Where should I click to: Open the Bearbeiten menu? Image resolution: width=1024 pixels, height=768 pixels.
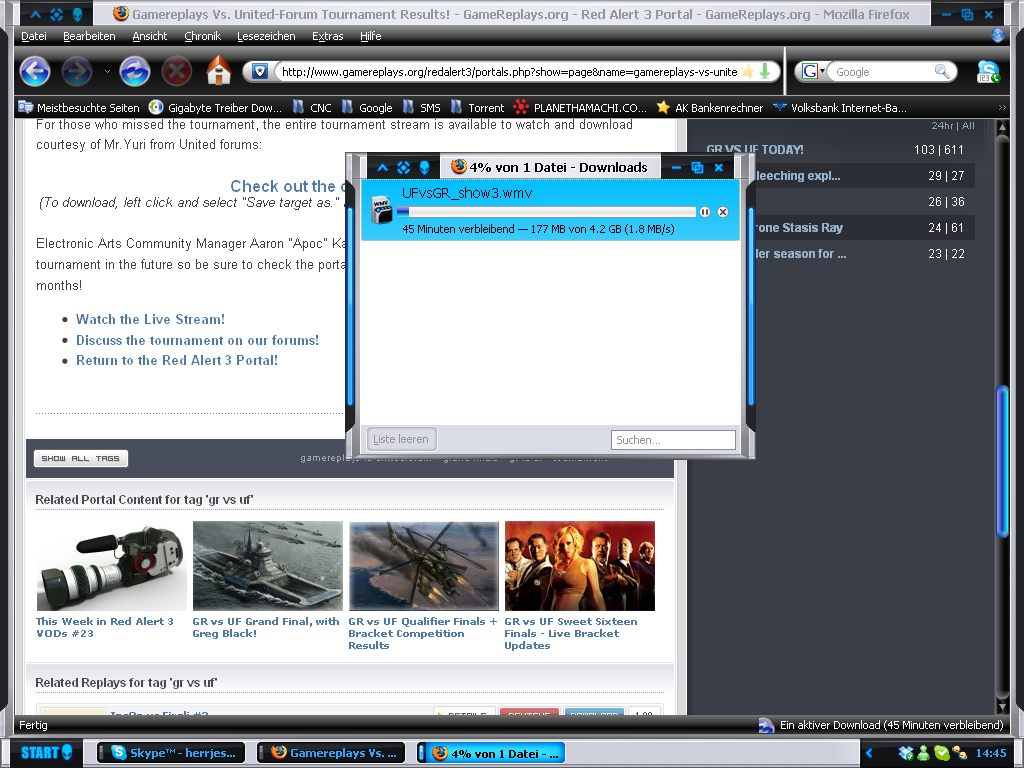coord(89,36)
